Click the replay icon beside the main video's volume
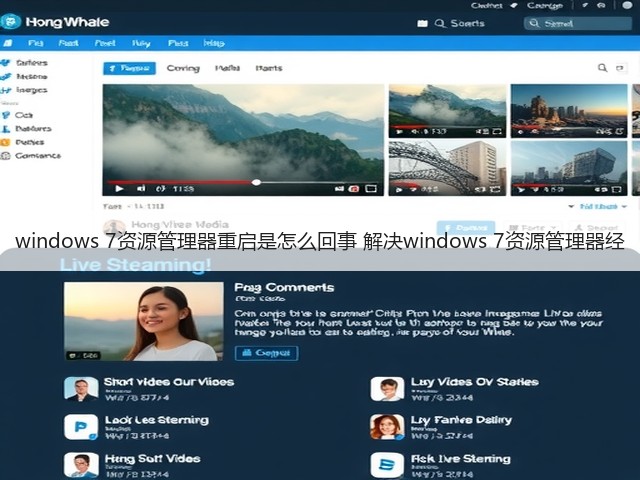 (160, 189)
